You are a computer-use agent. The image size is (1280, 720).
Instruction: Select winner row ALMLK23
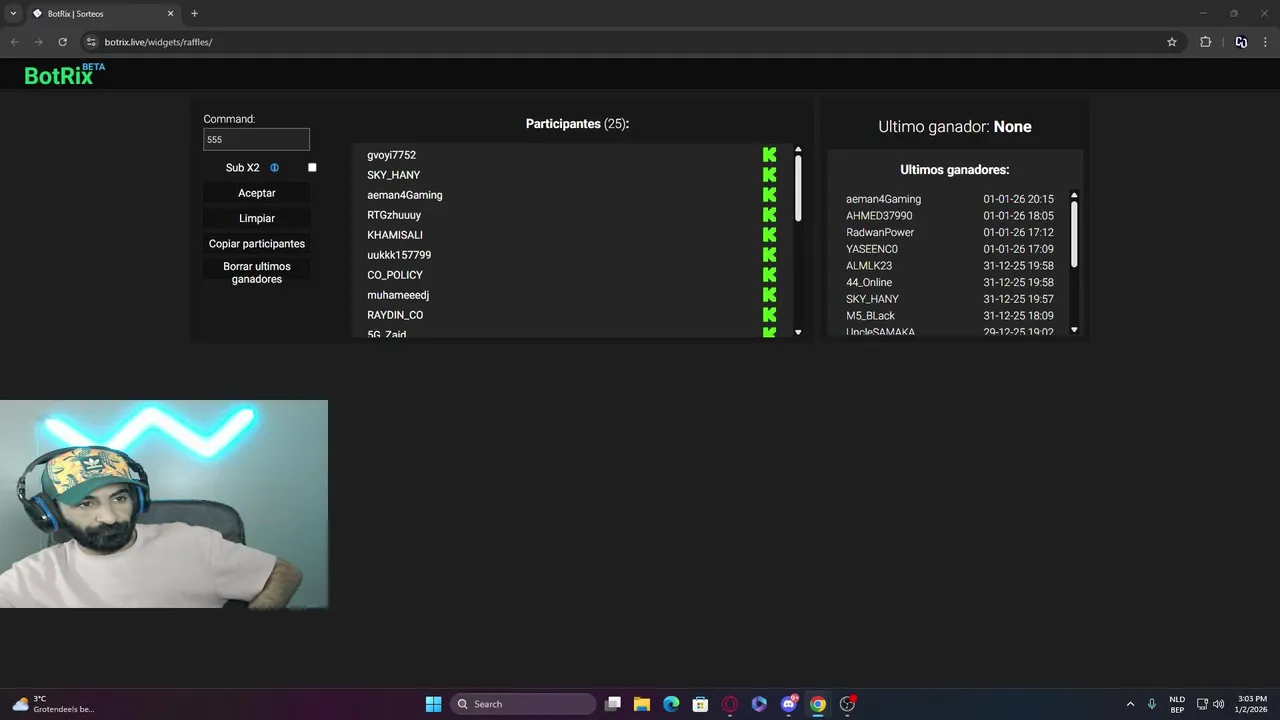[x=950, y=266]
